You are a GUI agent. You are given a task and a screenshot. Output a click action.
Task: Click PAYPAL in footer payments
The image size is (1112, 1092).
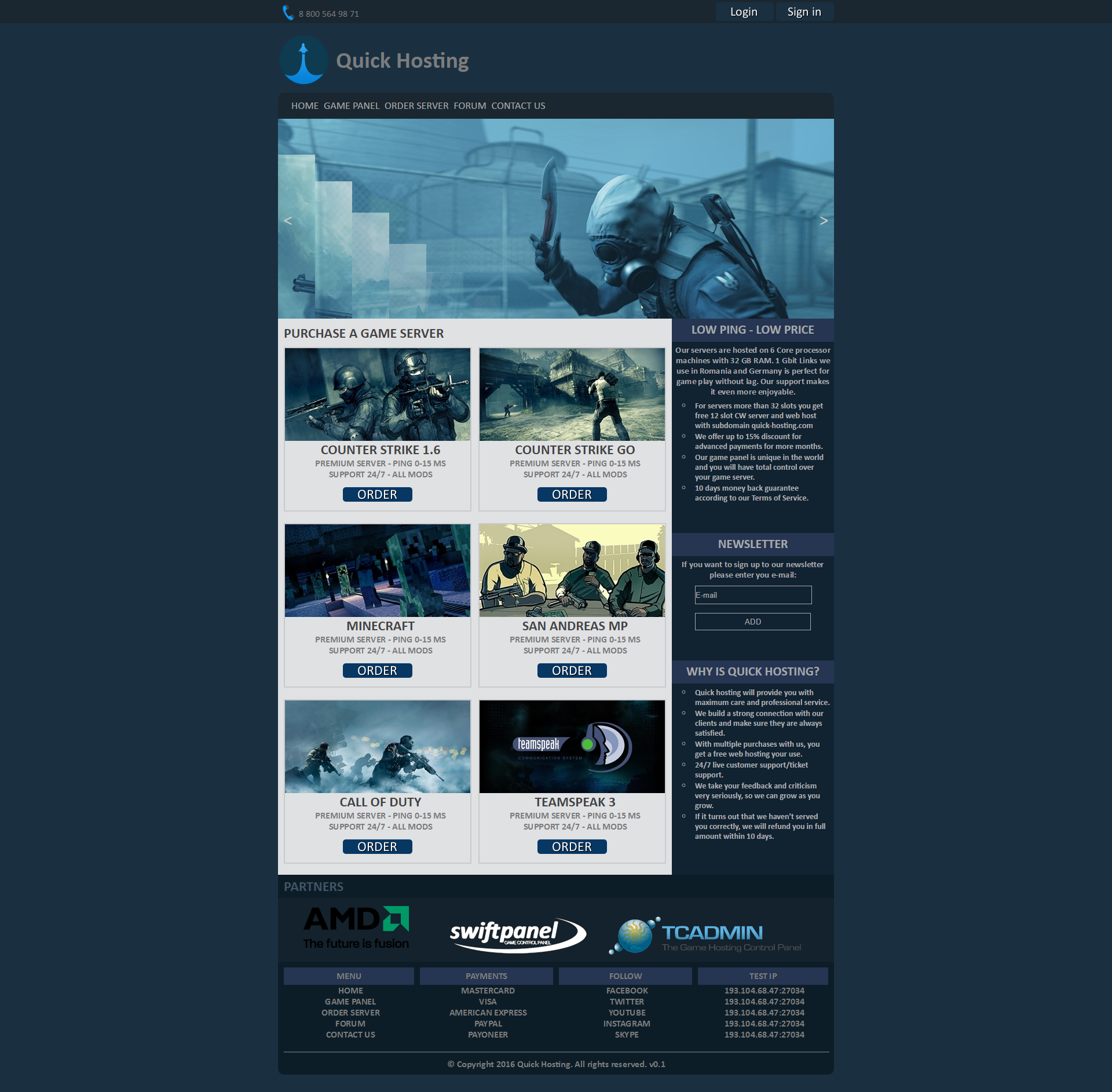488,1024
